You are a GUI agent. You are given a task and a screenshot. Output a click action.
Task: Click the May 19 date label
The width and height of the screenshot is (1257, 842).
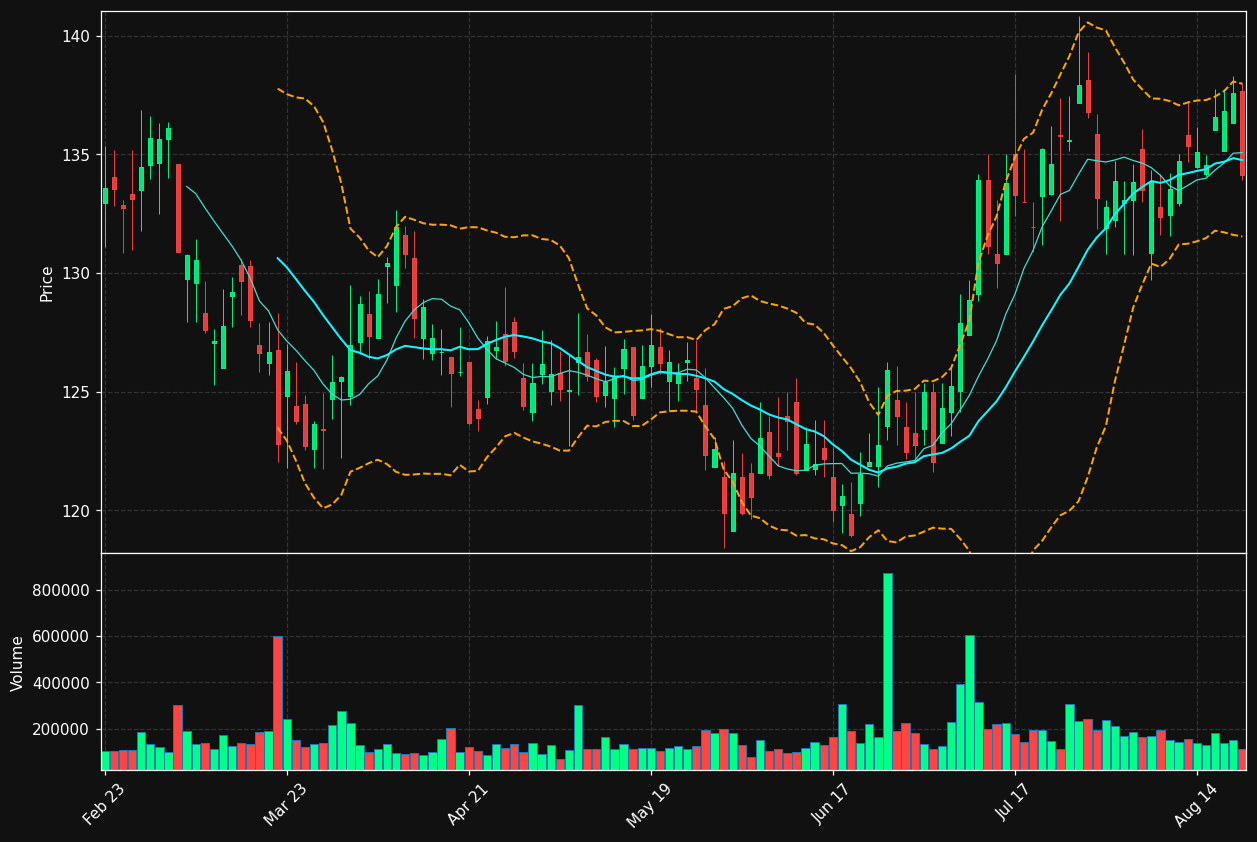coord(649,803)
